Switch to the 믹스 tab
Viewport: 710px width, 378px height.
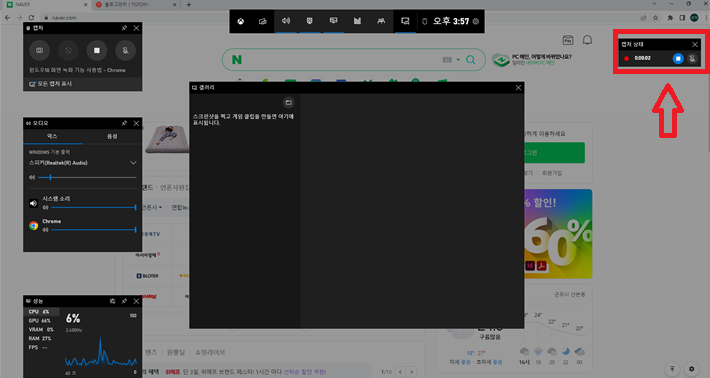click(53, 136)
